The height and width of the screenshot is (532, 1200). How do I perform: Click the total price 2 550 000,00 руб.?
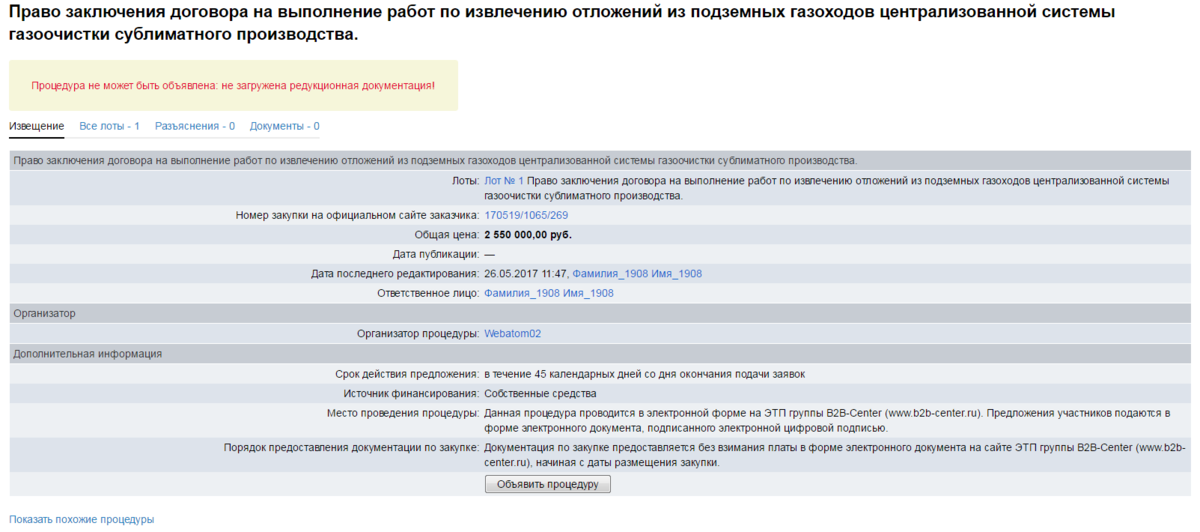tap(527, 235)
